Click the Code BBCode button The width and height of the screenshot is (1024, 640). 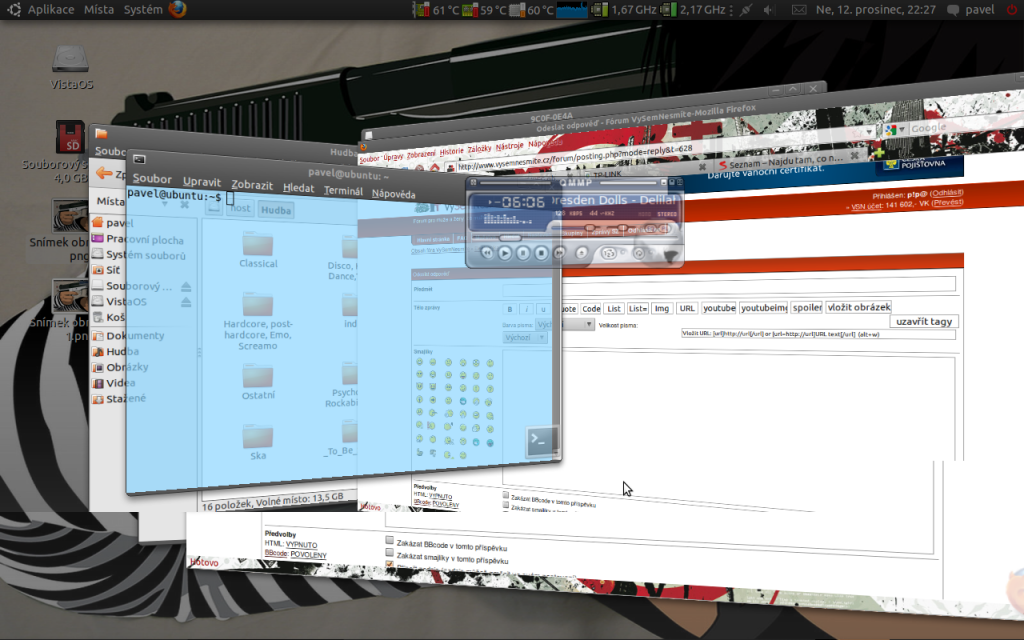pyautogui.click(x=591, y=309)
